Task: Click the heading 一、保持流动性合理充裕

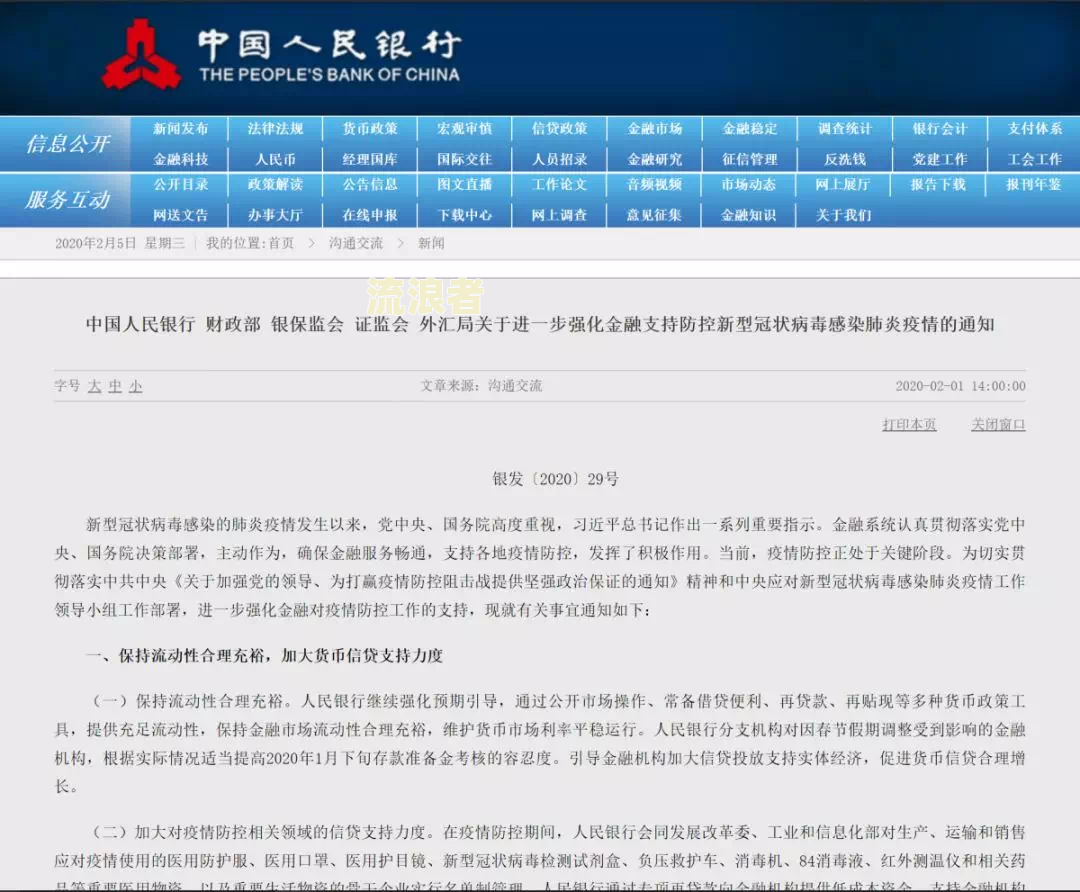Action: point(264,655)
